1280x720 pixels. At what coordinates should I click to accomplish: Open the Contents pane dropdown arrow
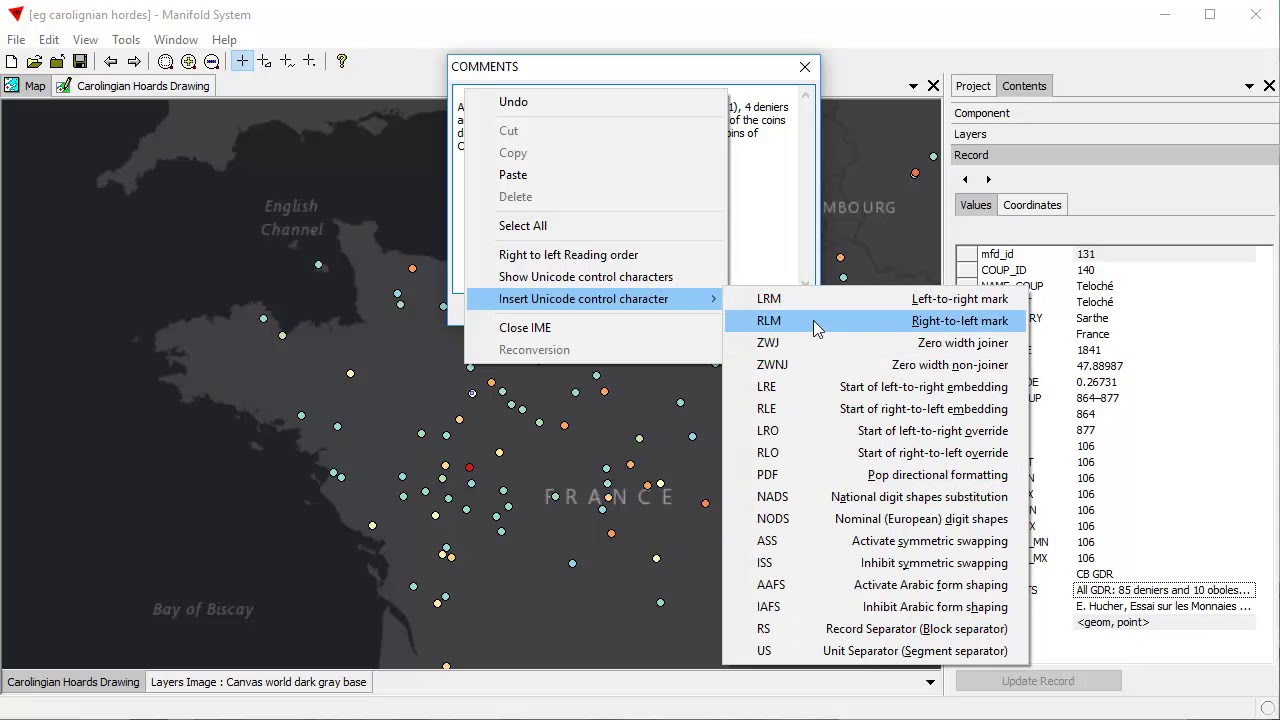point(1249,86)
